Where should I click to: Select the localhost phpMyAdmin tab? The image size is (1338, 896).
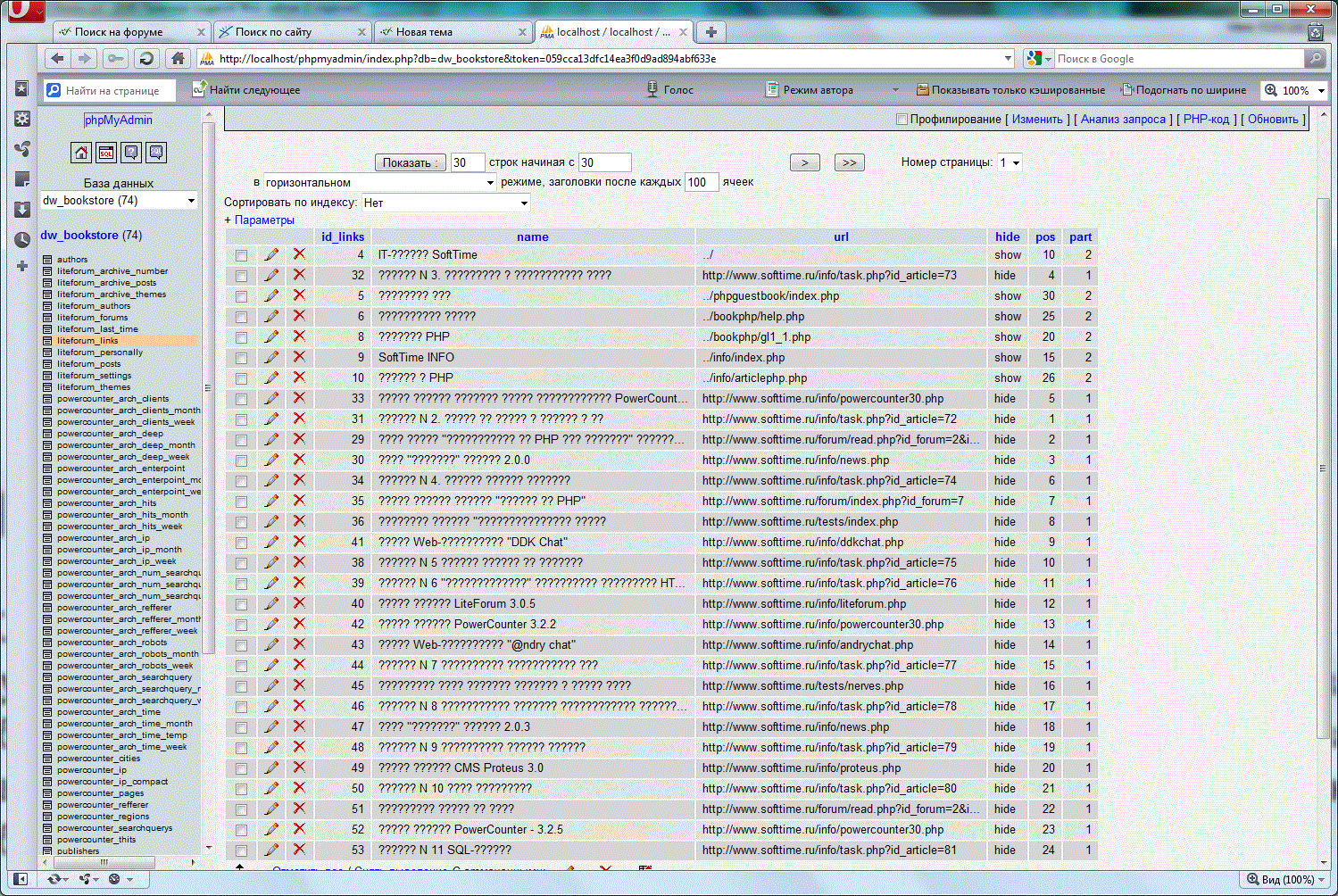[614, 32]
